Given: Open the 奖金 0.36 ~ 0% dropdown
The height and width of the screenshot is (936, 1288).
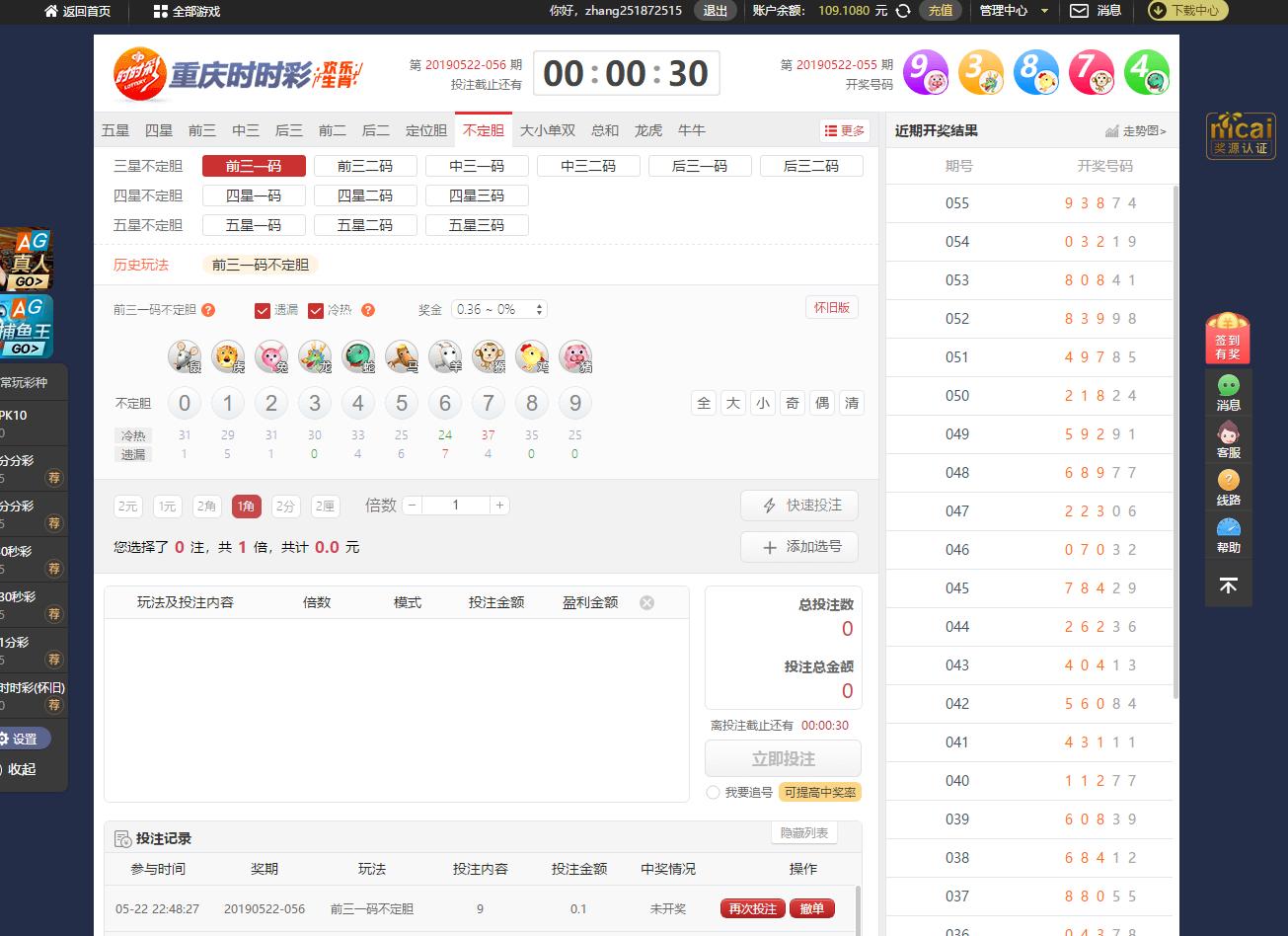Looking at the screenshot, I should [498, 309].
